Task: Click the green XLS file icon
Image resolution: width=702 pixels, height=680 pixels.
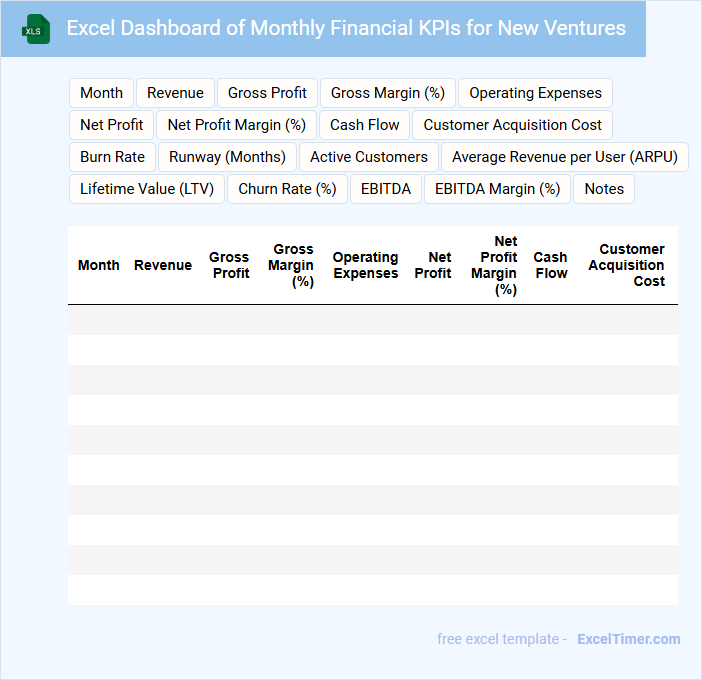Action: tap(37, 29)
